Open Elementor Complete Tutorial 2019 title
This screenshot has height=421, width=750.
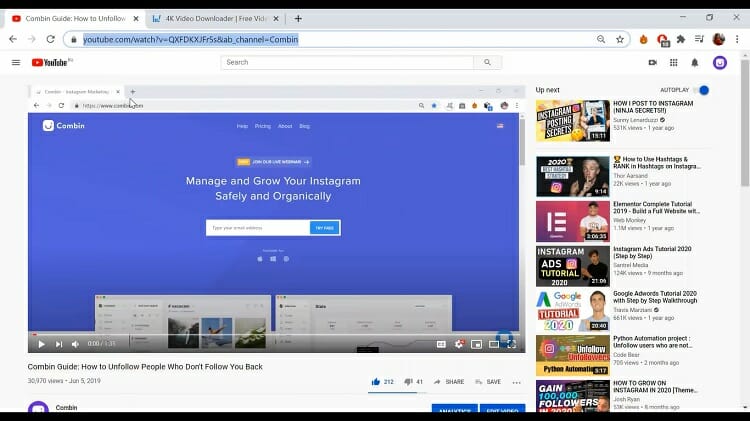tap(656, 208)
